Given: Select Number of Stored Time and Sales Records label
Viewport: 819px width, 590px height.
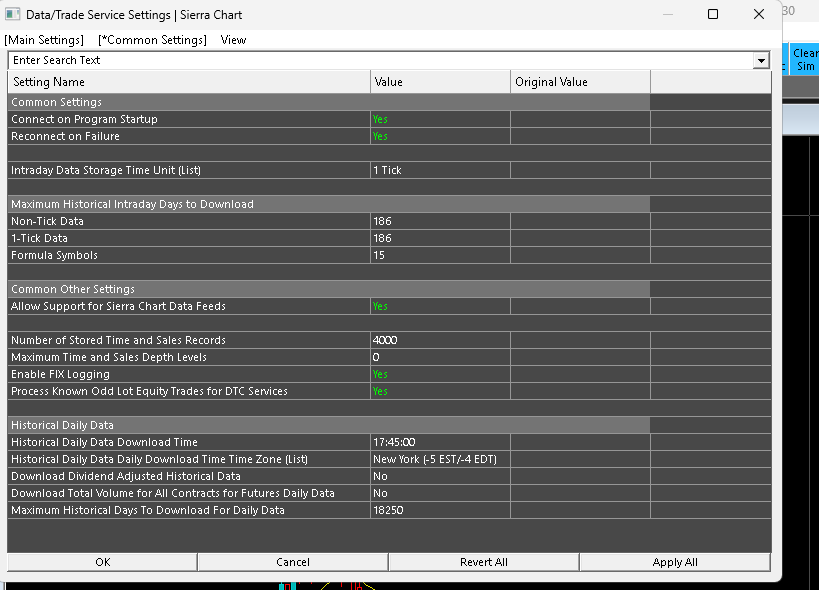Looking at the screenshot, I should coord(118,340).
